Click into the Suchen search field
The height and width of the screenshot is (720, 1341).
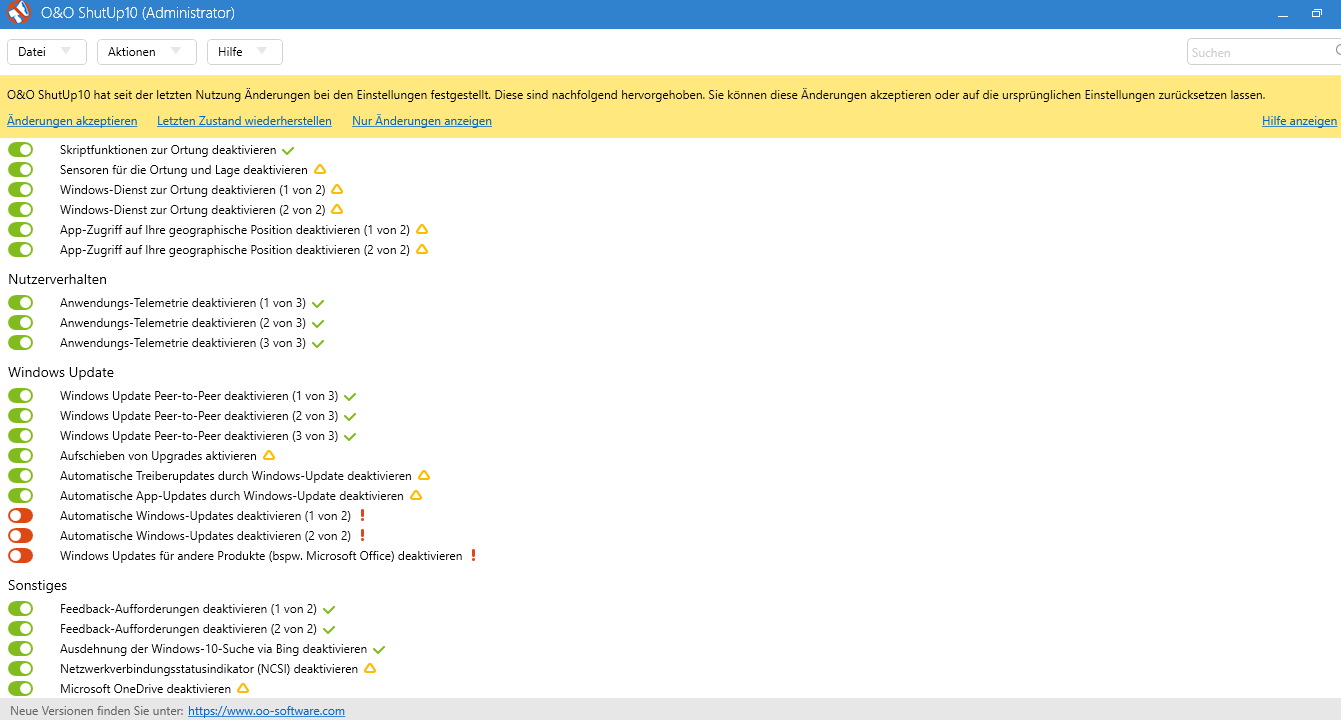click(1264, 52)
